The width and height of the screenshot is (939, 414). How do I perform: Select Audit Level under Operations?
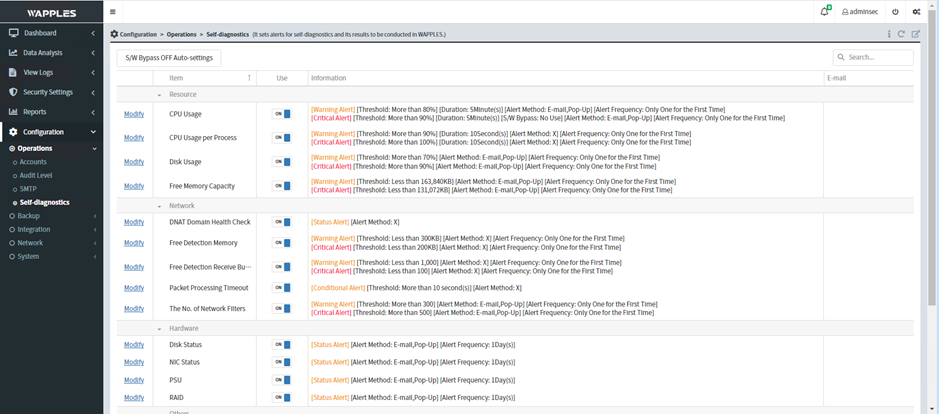[x=36, y=175]
